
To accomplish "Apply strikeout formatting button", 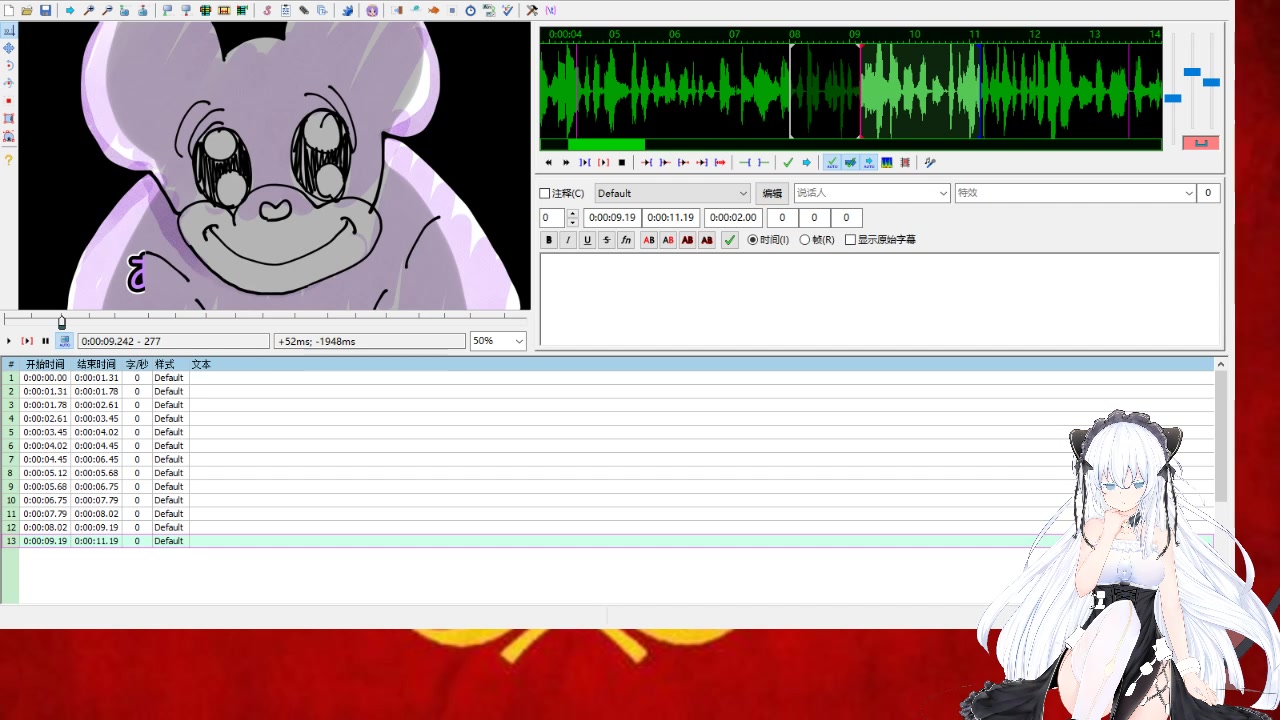I will click(x=606, y=240).
